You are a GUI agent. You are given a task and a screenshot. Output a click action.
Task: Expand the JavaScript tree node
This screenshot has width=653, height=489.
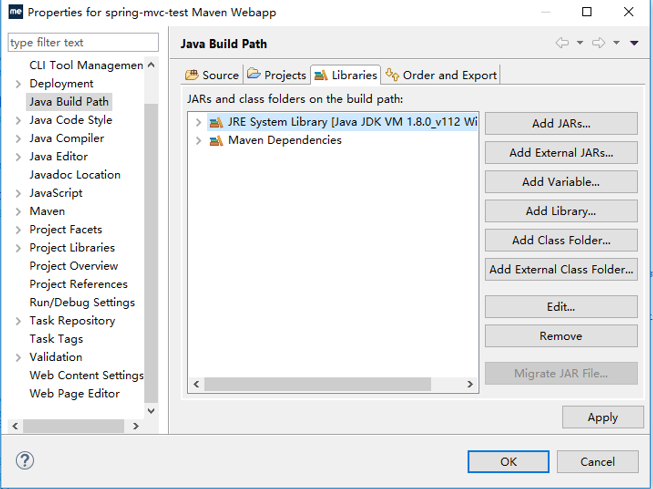[x=18, y=193]
